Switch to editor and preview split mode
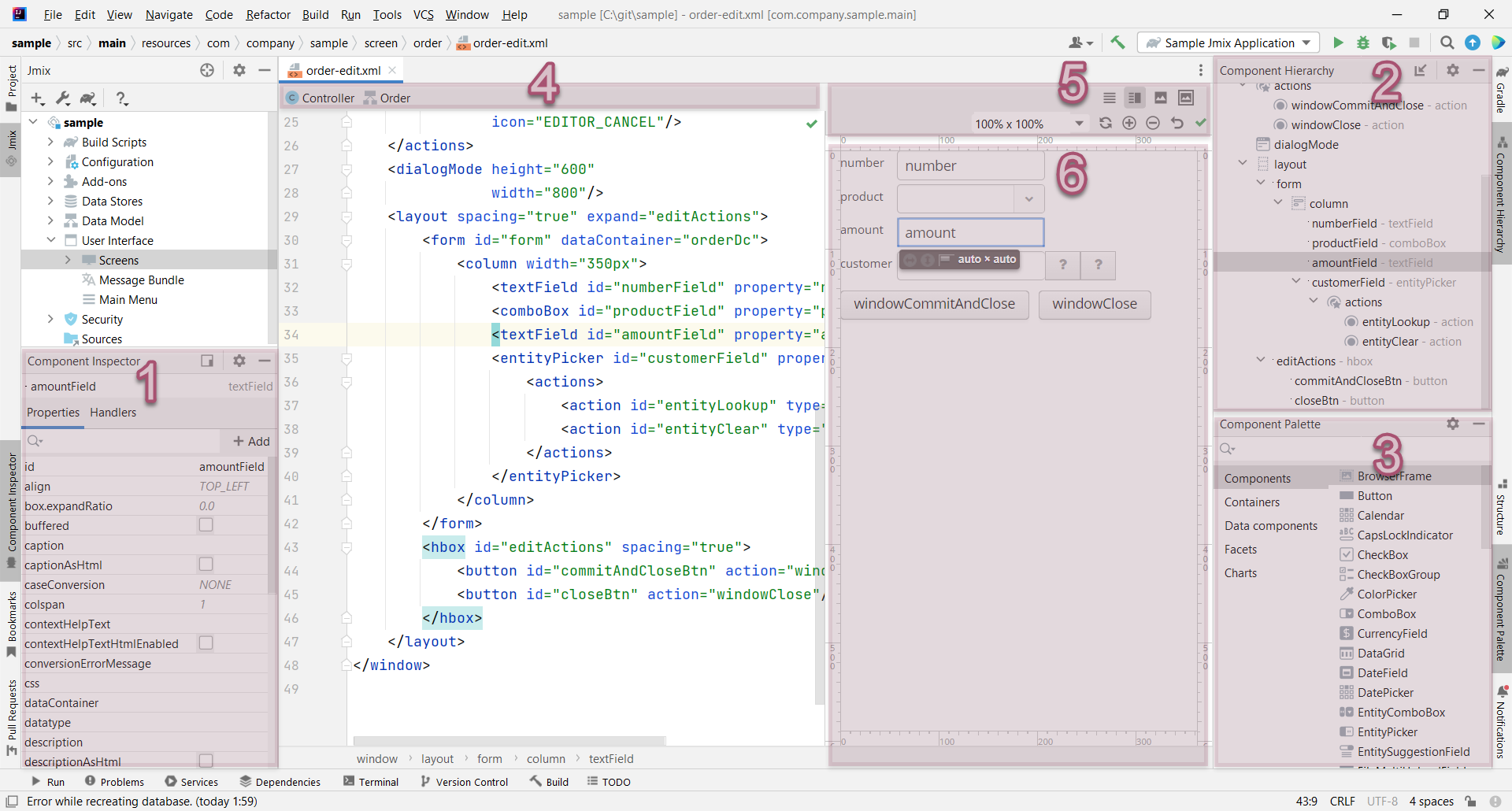1512x811 pixels. (x=1135, y=98)
